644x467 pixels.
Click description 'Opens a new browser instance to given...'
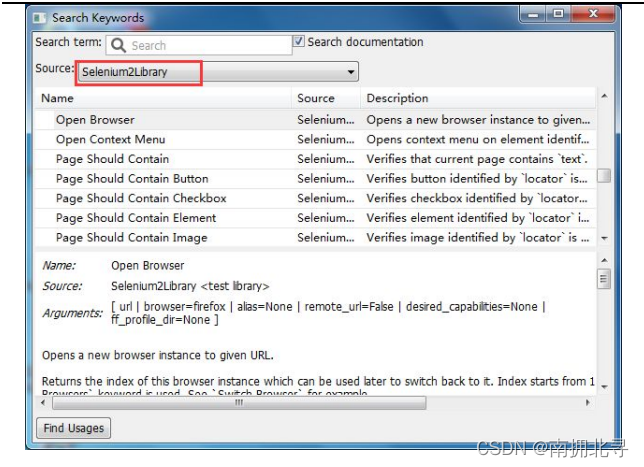tap(478, 120)
